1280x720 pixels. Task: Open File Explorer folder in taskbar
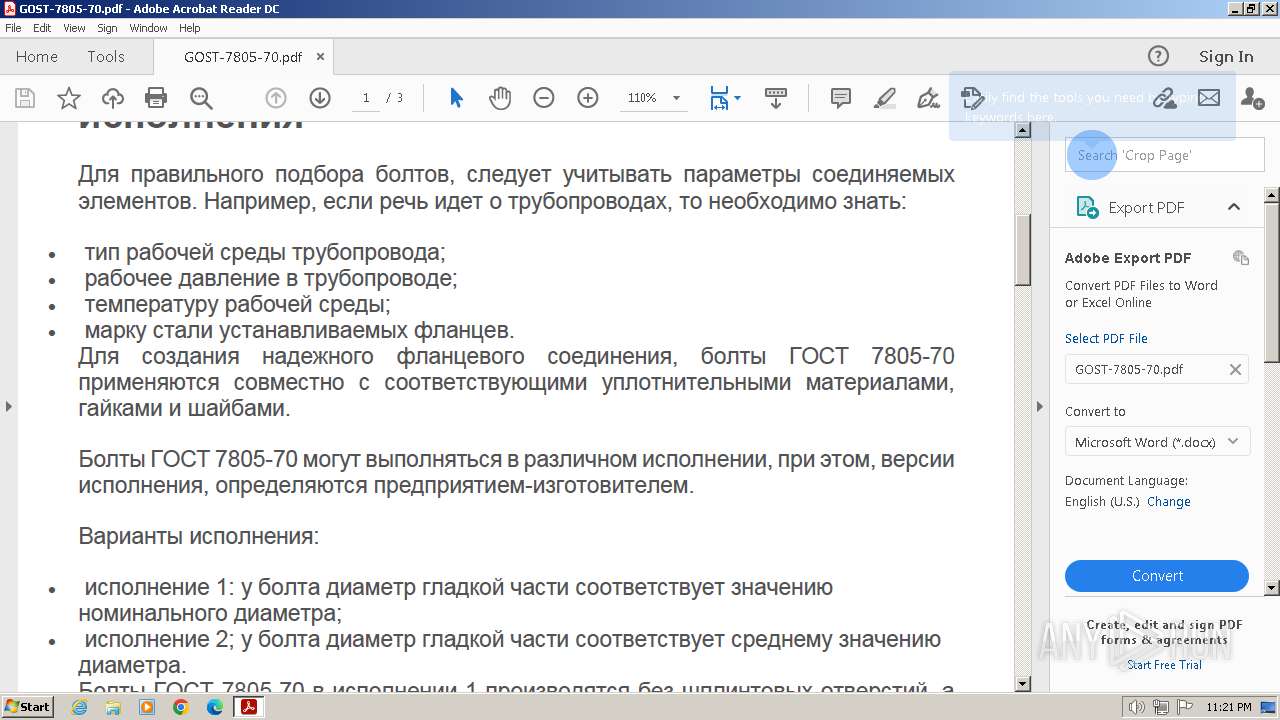click(x=113, y=707)
